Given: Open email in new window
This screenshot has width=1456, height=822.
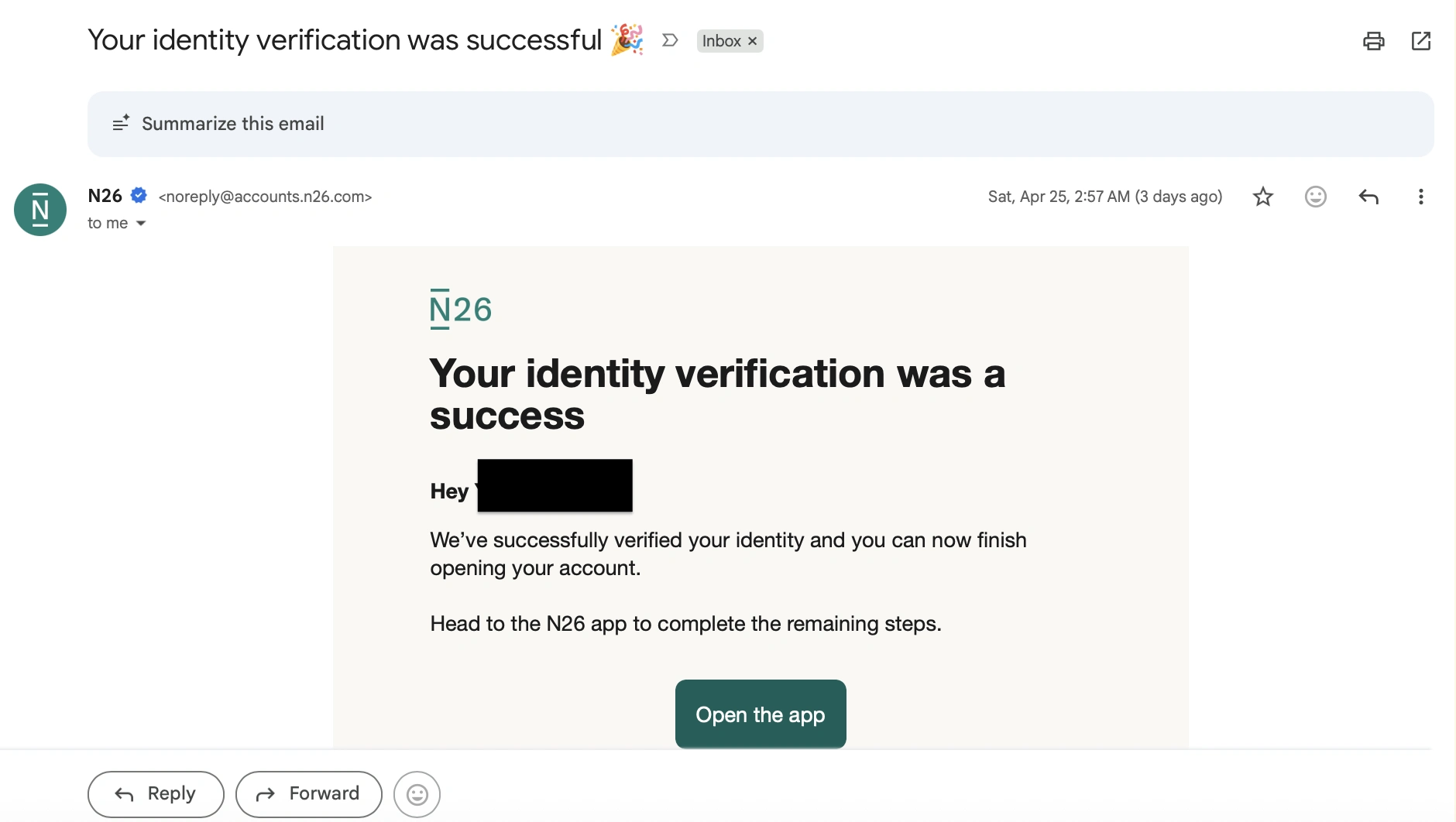Looking at the screenshot, I should pyautogui.click(x=1420, y=41).
